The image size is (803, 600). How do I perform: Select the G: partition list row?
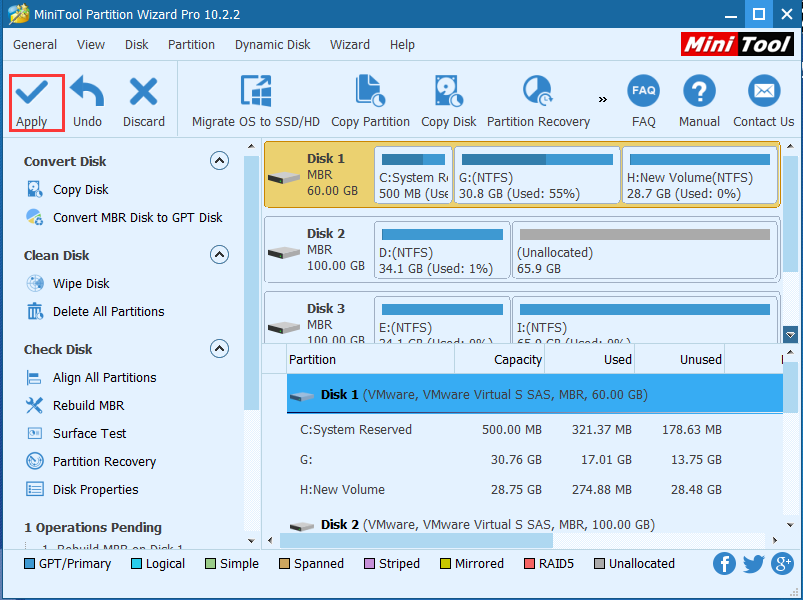(x=535, y=460)
